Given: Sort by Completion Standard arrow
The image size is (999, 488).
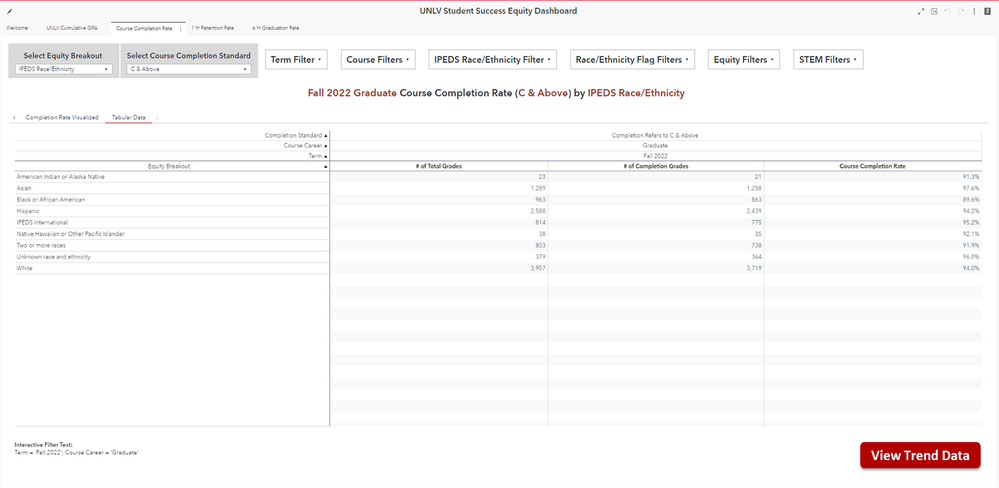Looking at the screenshot, I should coord(326,136).
